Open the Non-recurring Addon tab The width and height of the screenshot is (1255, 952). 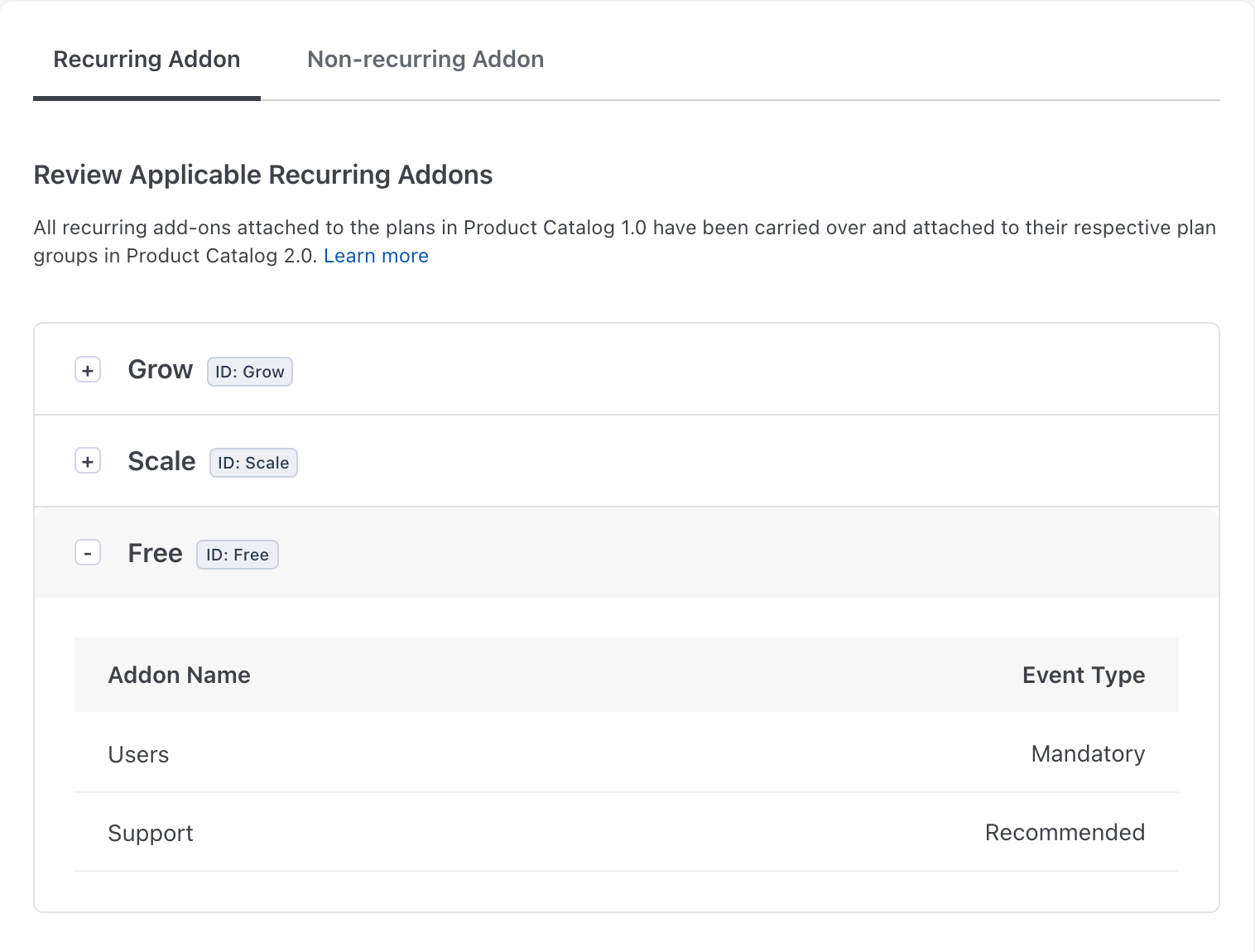click(425, 60)
